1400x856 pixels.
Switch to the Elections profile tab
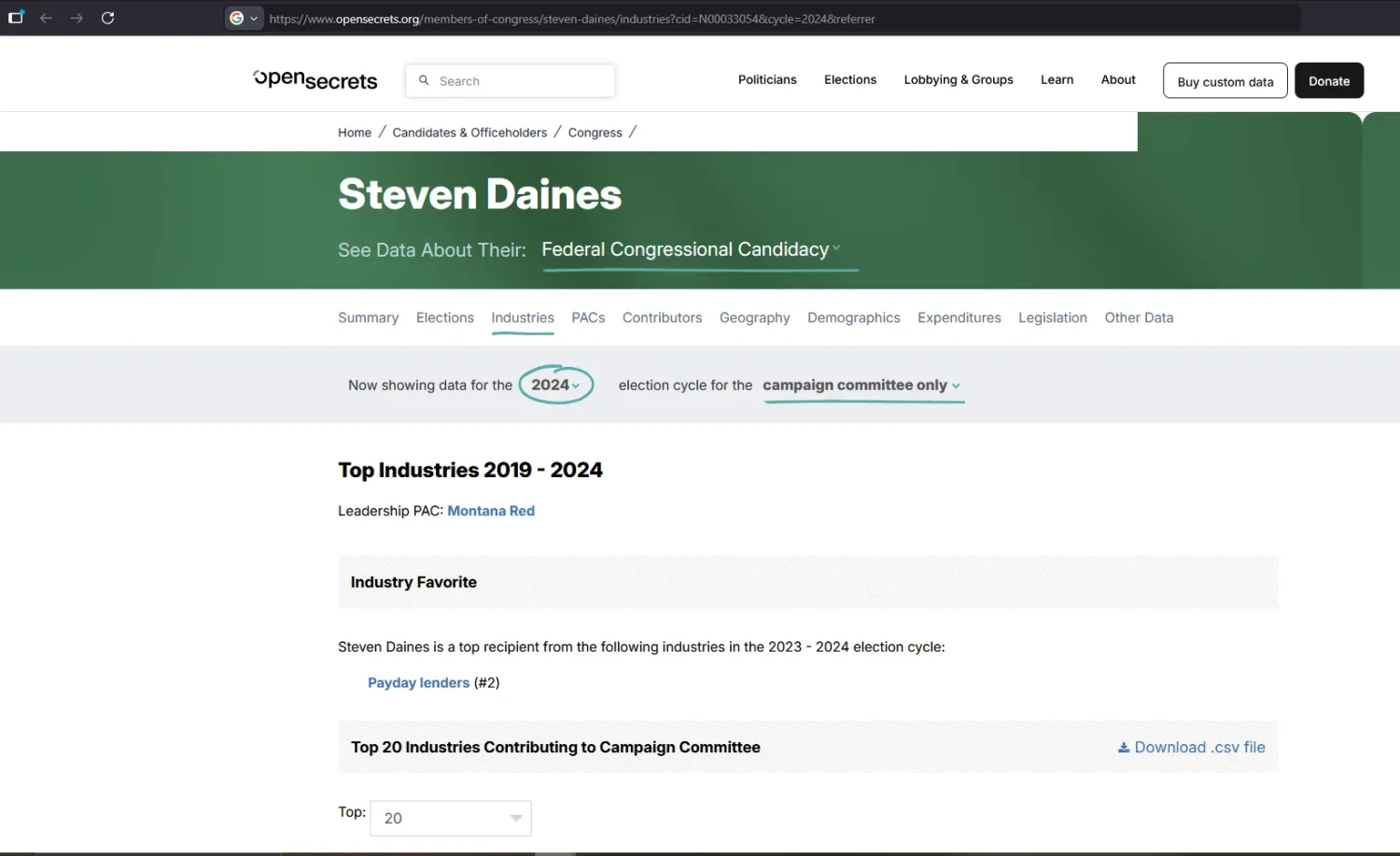coord(445,318)
